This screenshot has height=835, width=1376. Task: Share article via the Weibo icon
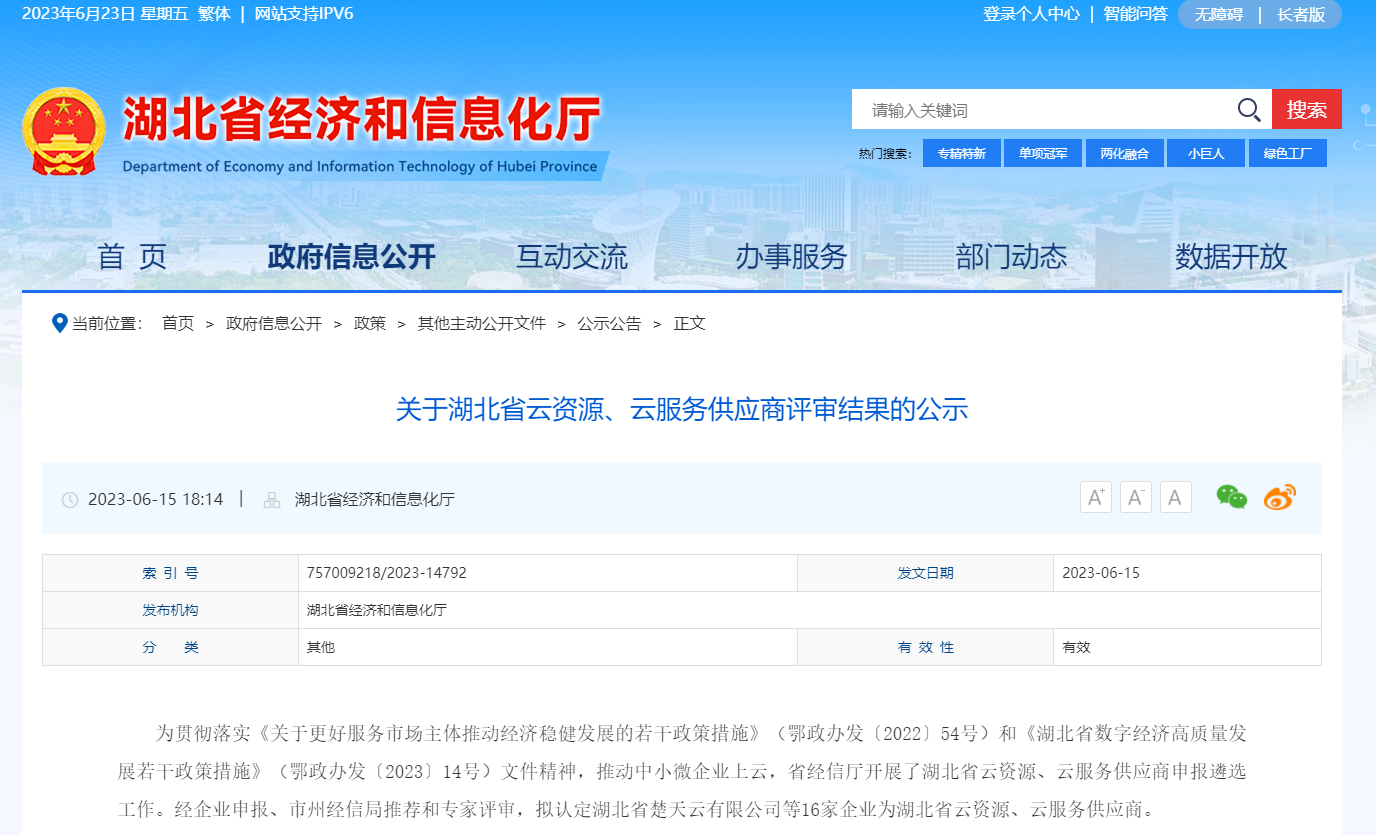click(x=1279, y=496)
